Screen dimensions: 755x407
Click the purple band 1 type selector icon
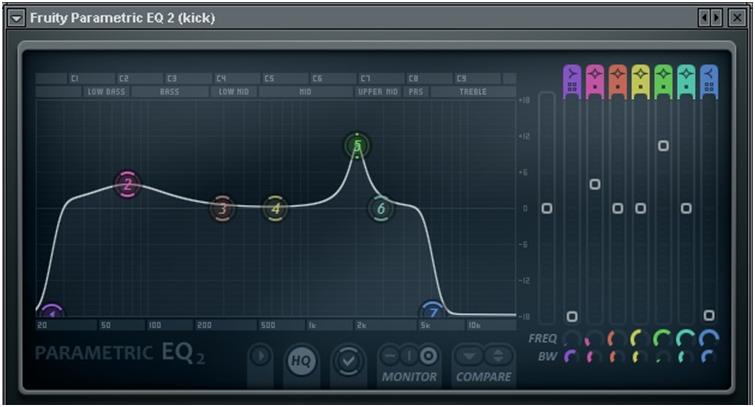[x=572, y=80]
